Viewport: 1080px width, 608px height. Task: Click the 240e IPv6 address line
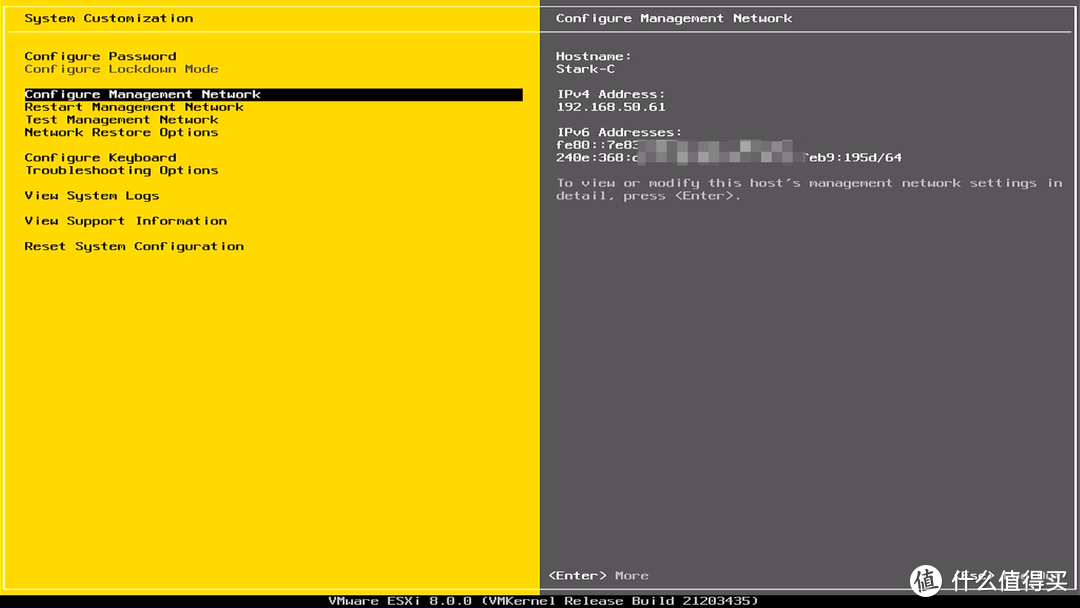coord(728,158)
